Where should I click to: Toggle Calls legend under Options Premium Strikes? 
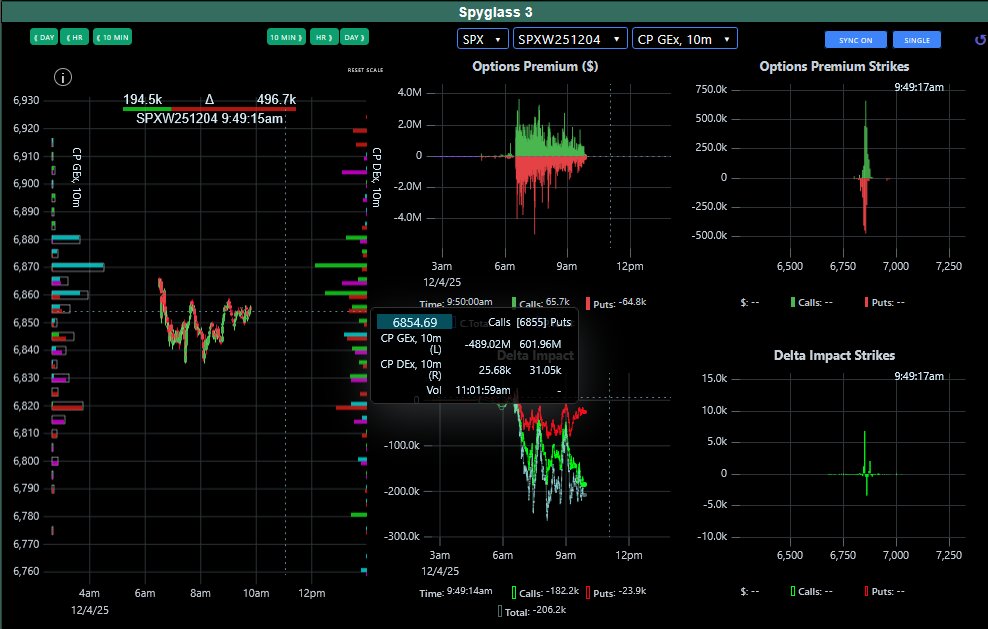(812, 303)
